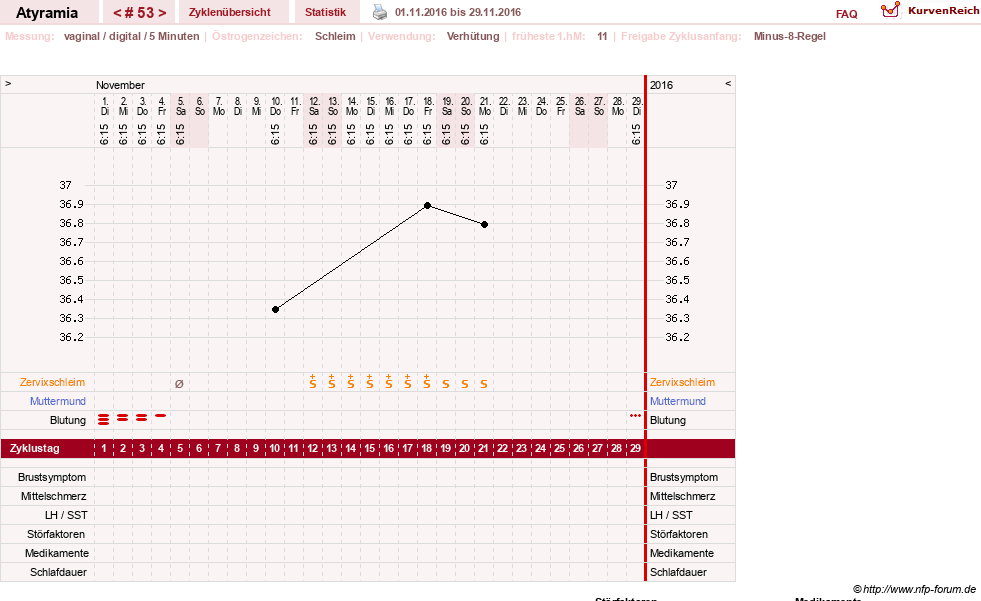
Task: Click the left Zervixschleim row label
Action: [52, 382]
